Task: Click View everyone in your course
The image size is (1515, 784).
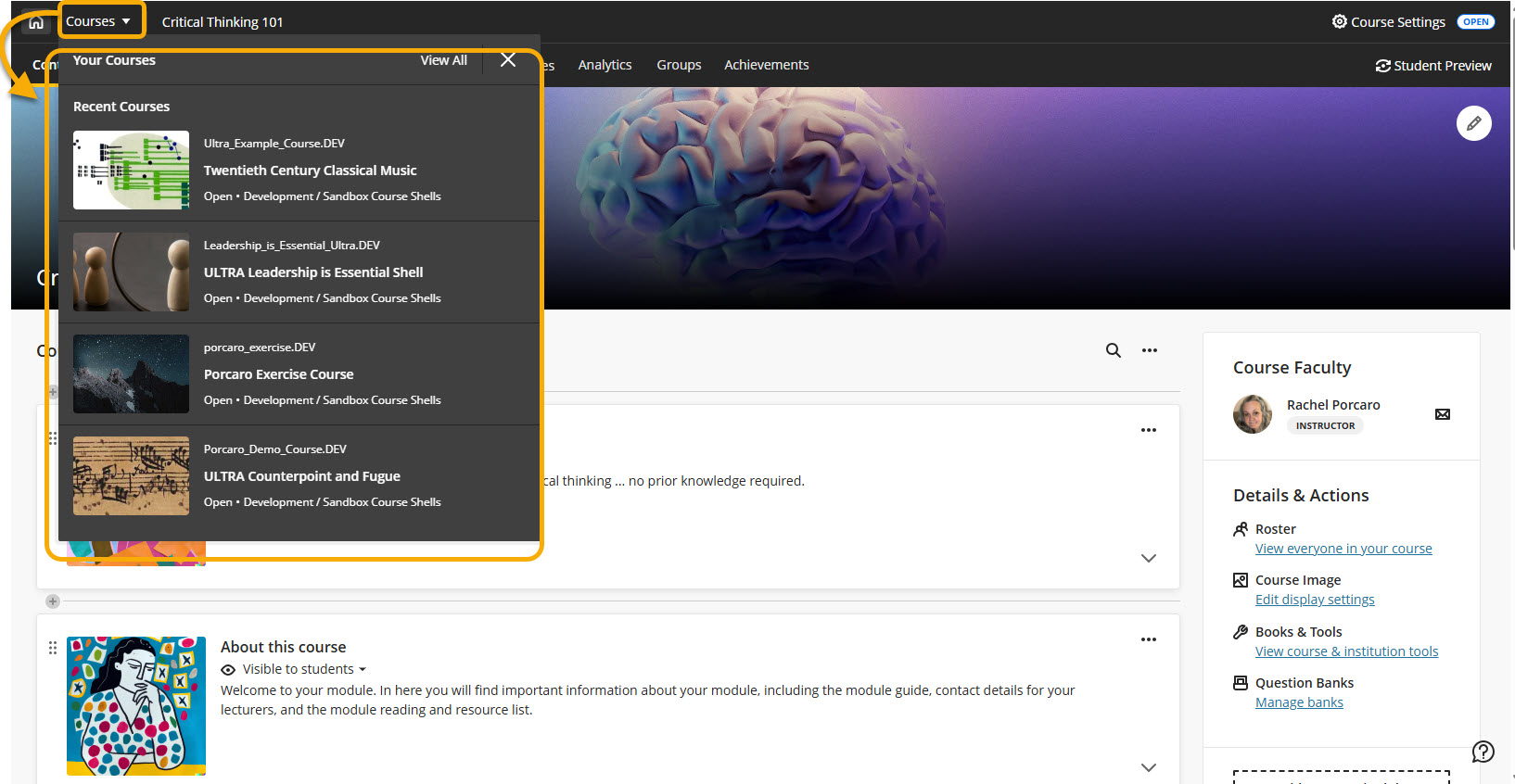Action: pos(1343,549)
